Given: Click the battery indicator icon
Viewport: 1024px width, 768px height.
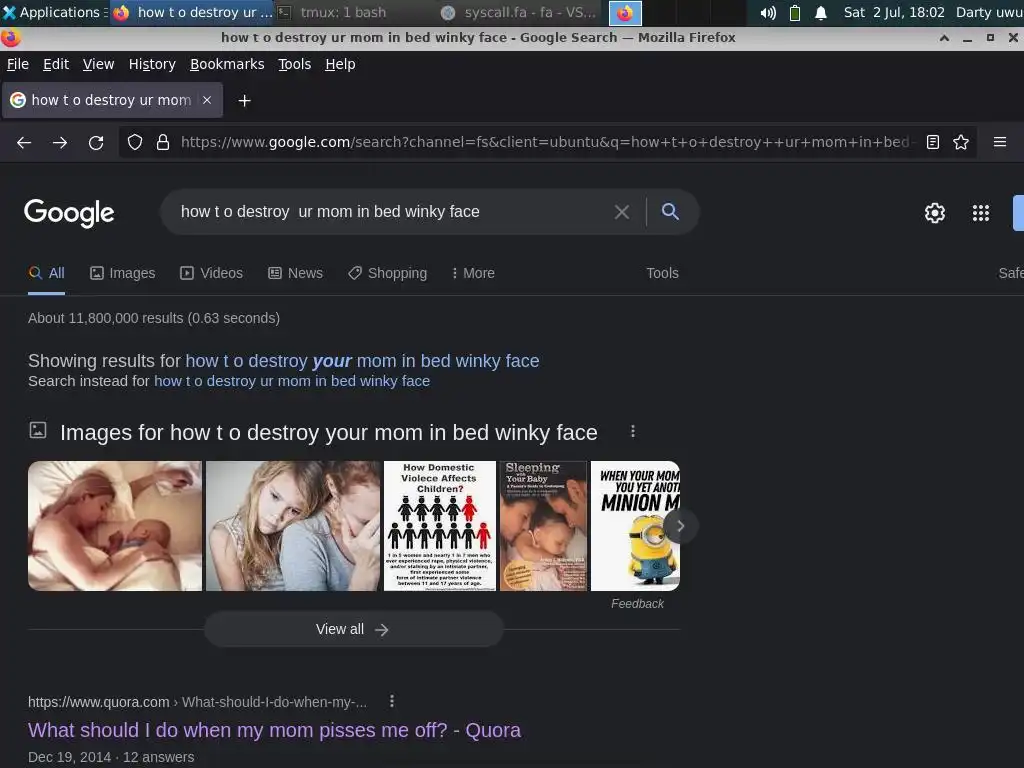Looking at the screenshot, I should click(x=795, y=12).
